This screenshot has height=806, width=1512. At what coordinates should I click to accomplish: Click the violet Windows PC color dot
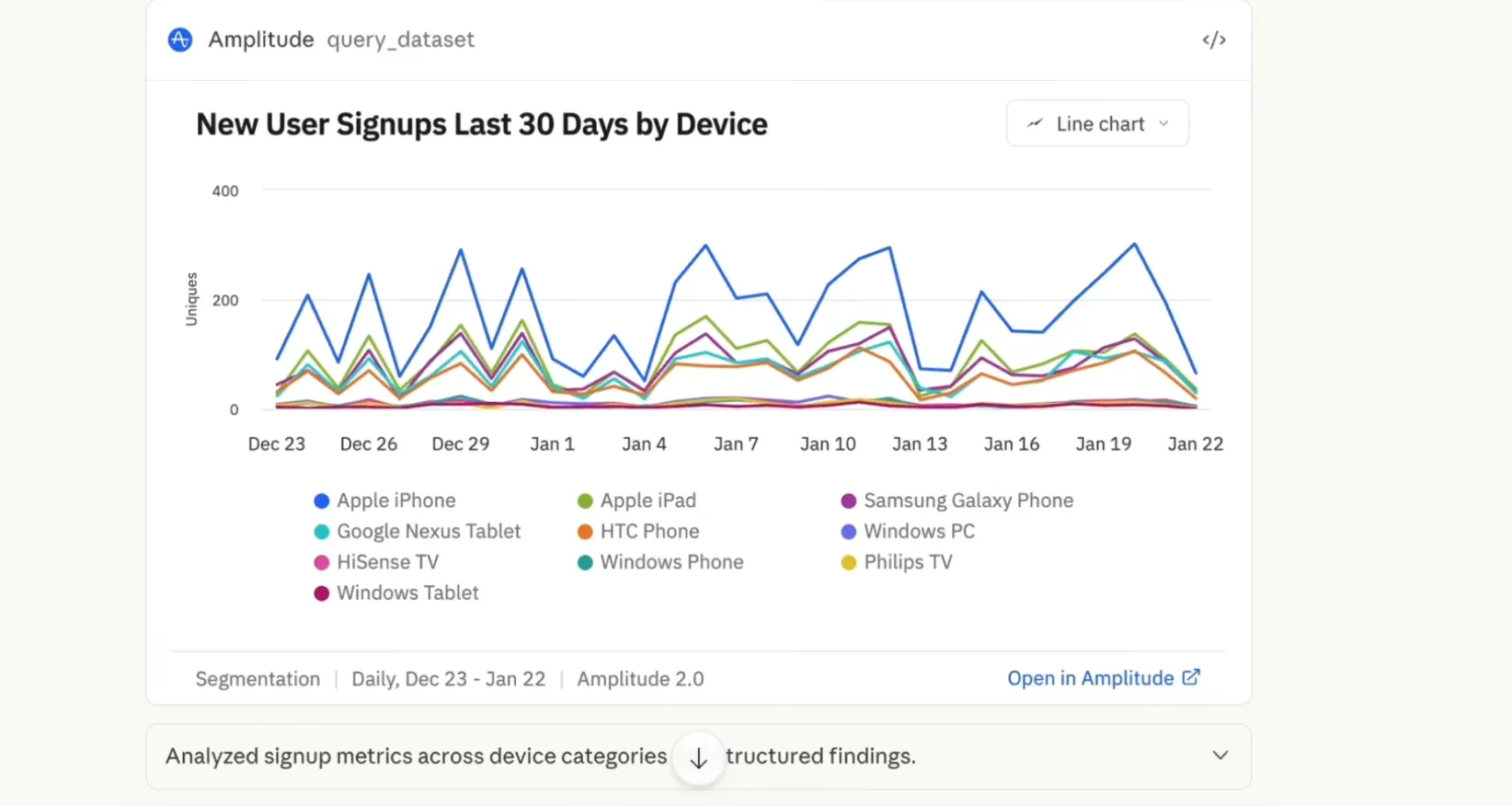[849, 532]
